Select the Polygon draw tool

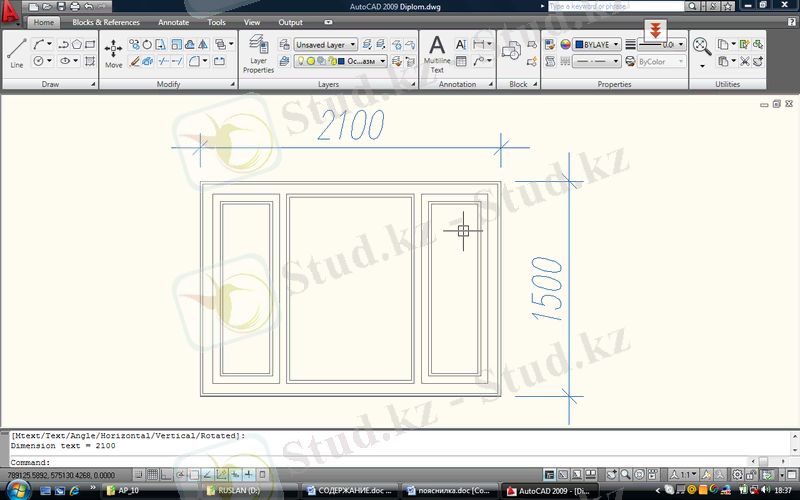point(77,44)
